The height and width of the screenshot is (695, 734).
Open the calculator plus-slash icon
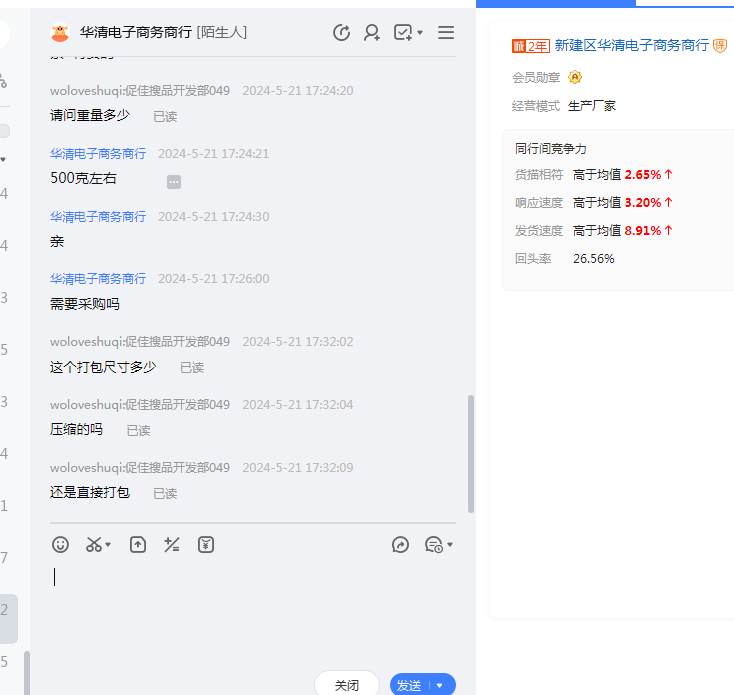pyautogui.click(x=172, y=545)
